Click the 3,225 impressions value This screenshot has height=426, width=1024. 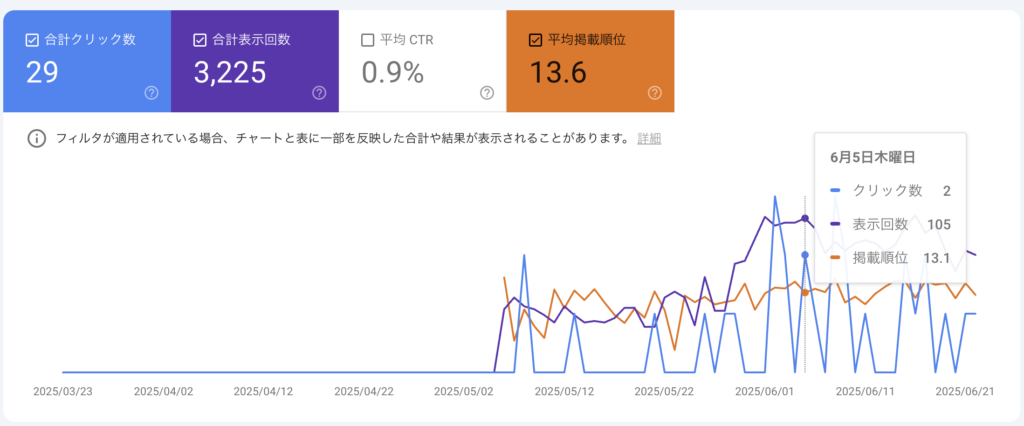(230, 72)
